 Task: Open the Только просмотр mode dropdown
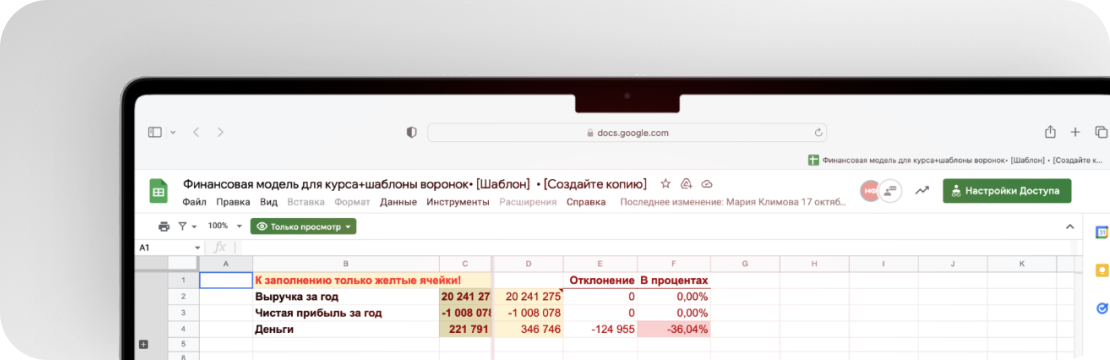(303, 226)
